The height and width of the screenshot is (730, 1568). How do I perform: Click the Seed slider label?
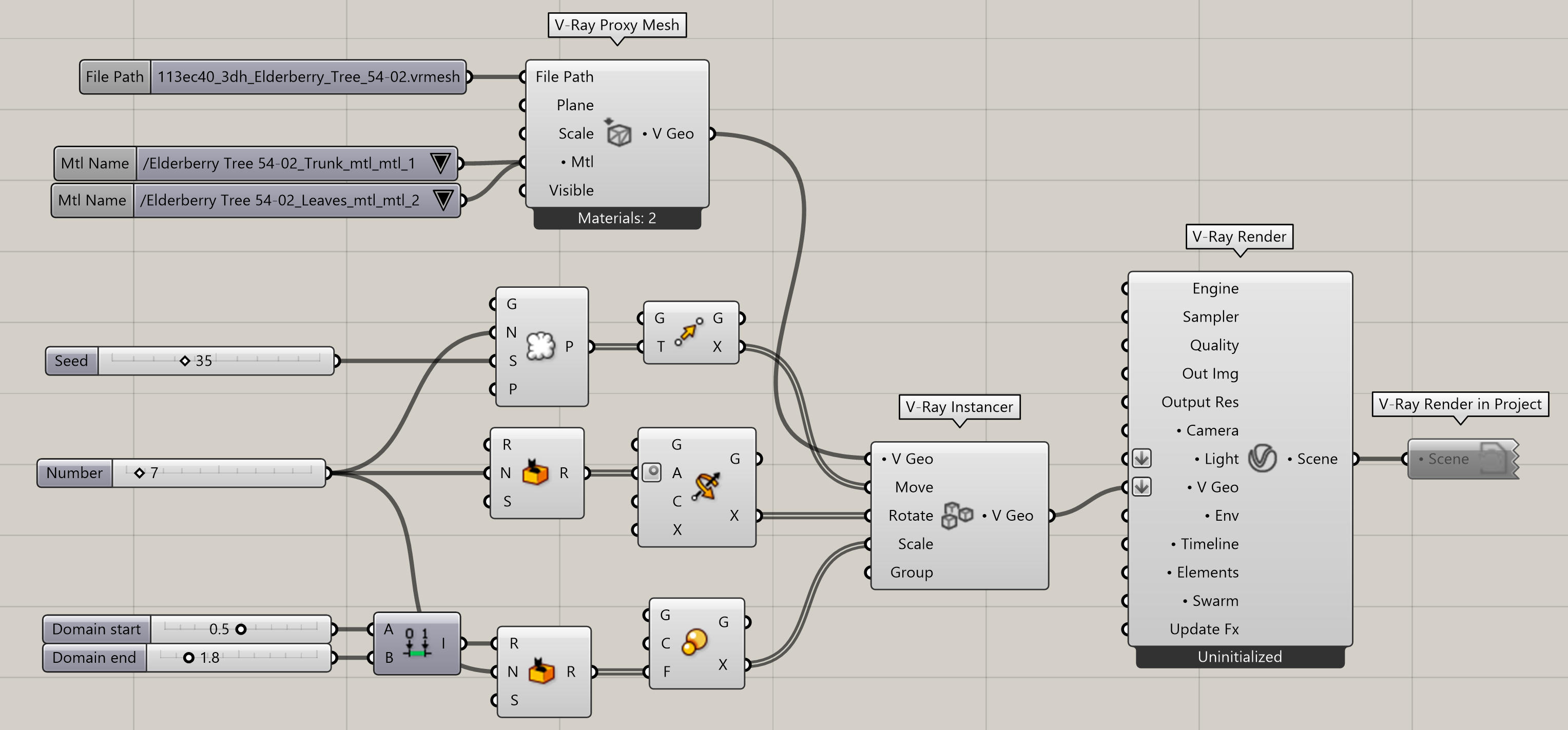[x=72, y=361]
